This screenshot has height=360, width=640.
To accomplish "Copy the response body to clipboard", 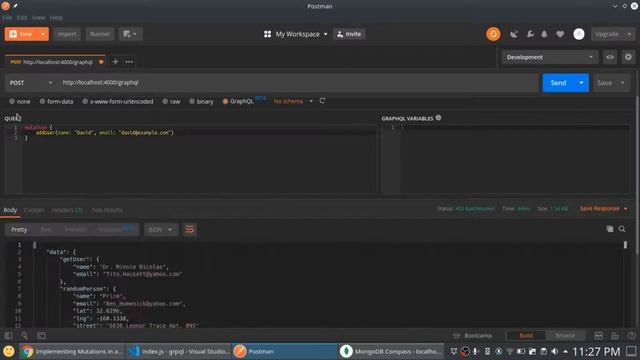I will pos(610,229).
